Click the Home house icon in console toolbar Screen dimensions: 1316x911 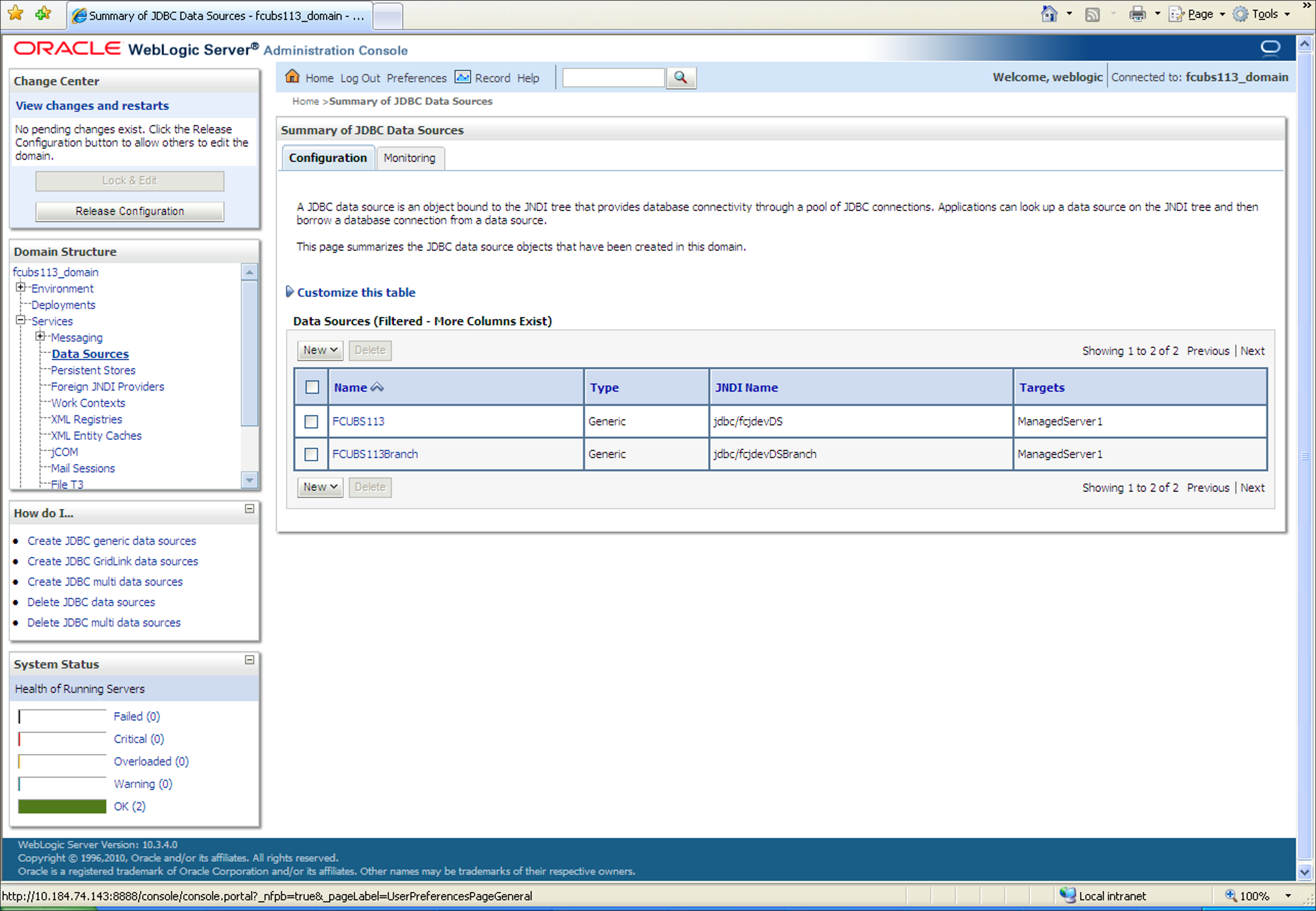coord(293,77)
